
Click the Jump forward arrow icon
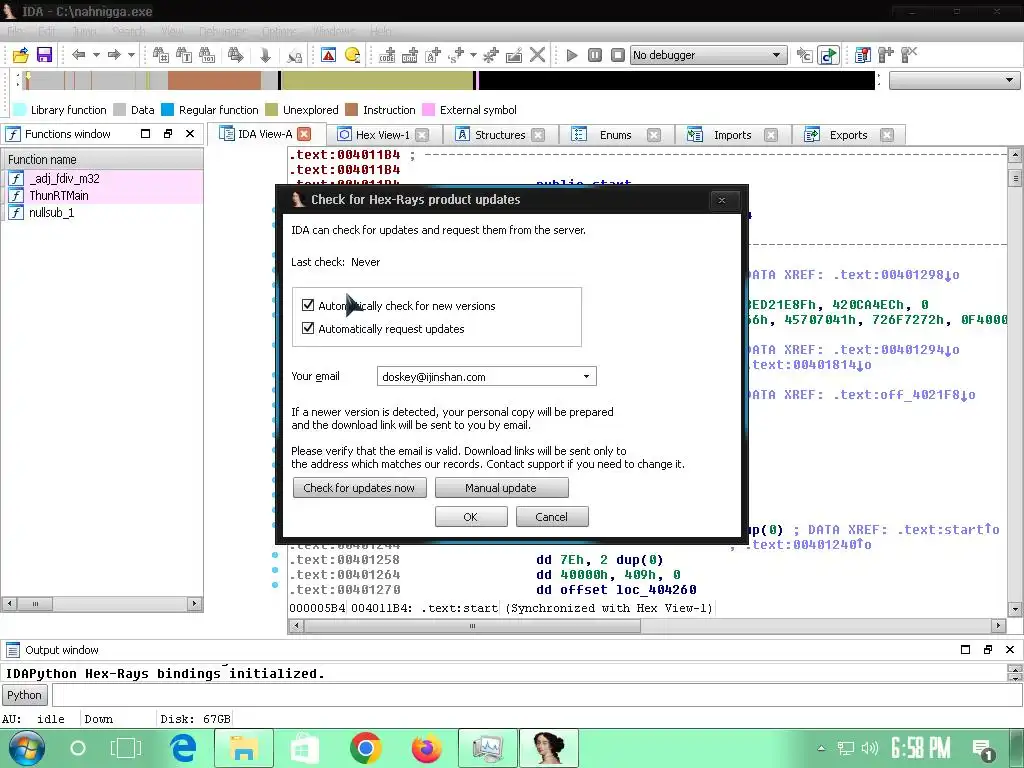pos(114,55)
